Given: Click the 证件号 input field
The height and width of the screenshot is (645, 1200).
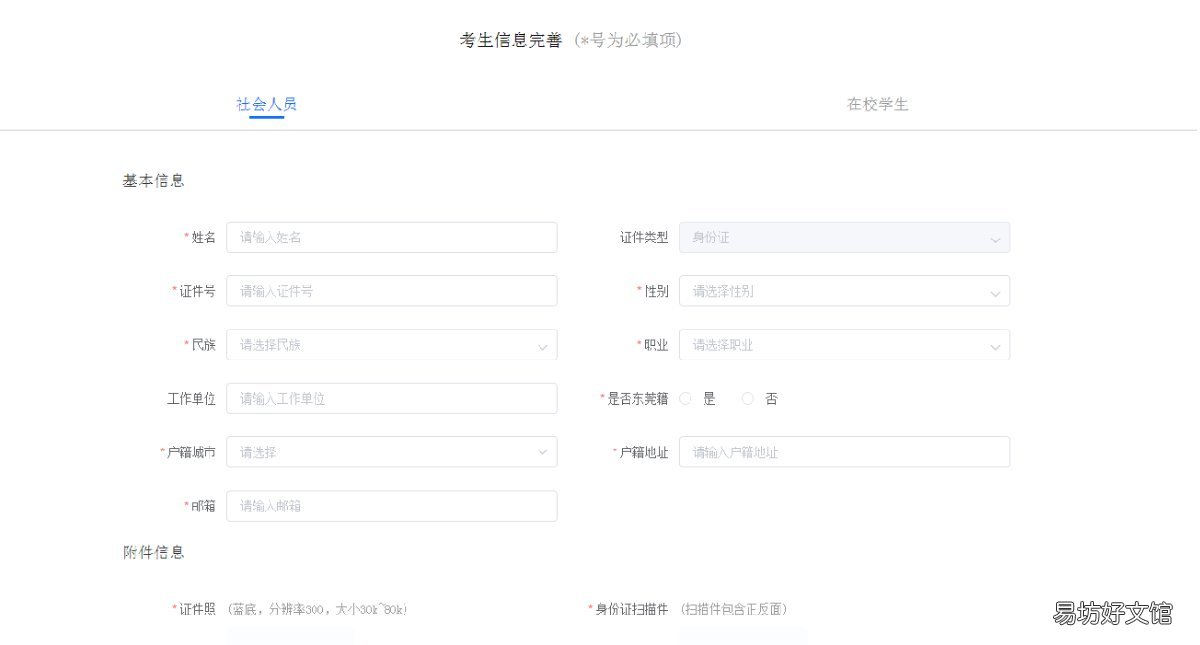Looking at the screenshot, I should pos(392,291).
